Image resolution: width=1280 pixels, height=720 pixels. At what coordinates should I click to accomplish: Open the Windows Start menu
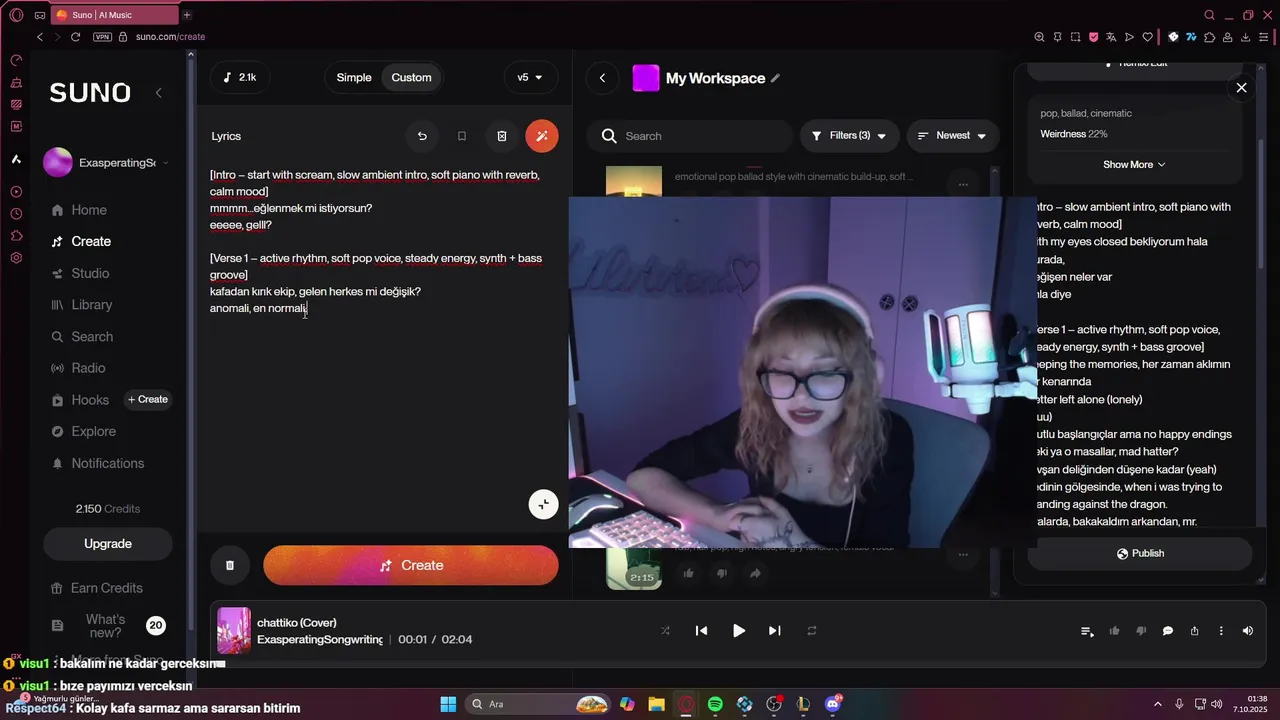[x=448, y=704]
